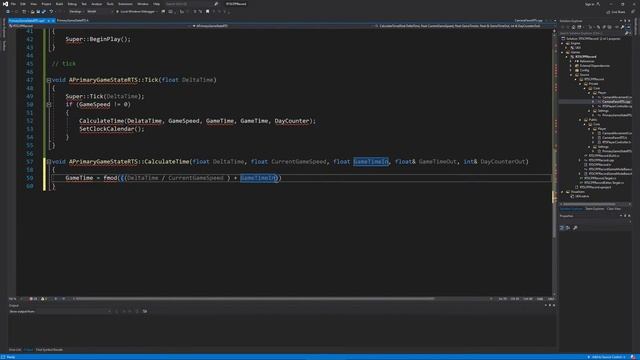
Task: Click the Save All toolbar icon
Action: coord(44,12)
